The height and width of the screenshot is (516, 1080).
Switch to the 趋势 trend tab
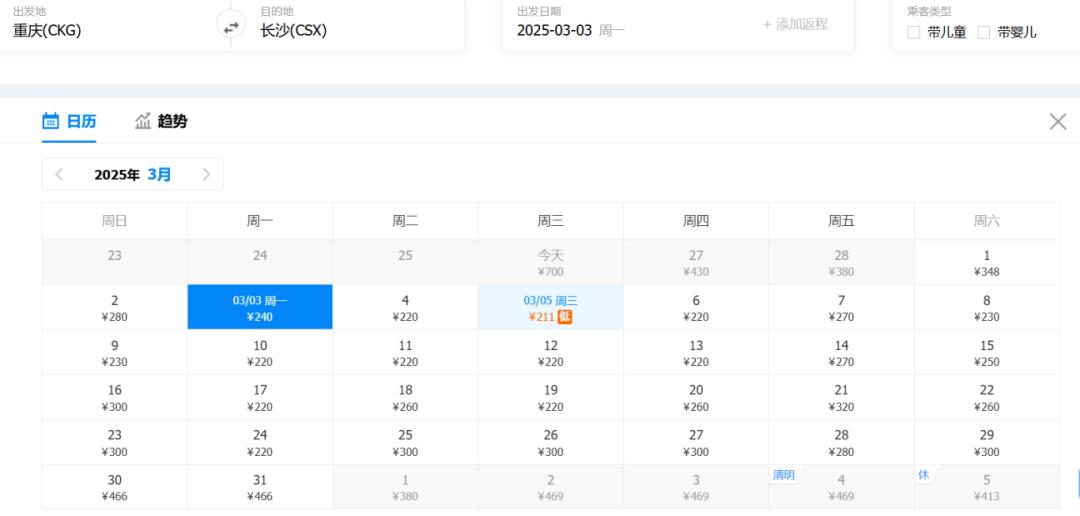(x=161, y=121)
